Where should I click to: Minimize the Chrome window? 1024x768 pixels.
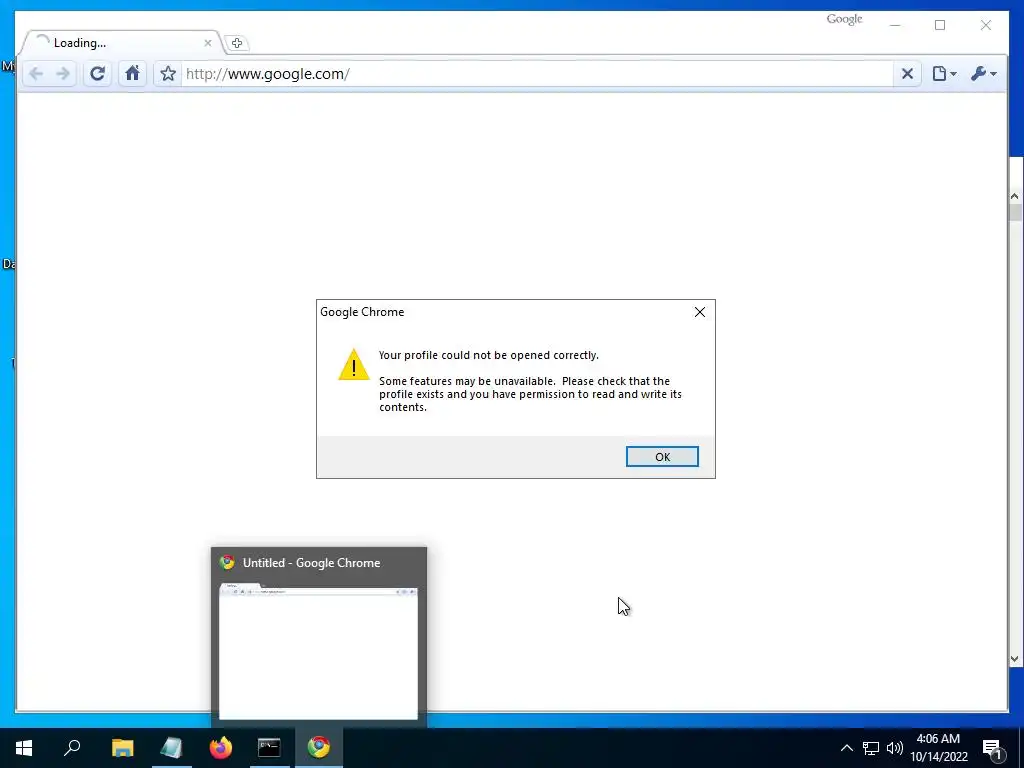point(895,25)
